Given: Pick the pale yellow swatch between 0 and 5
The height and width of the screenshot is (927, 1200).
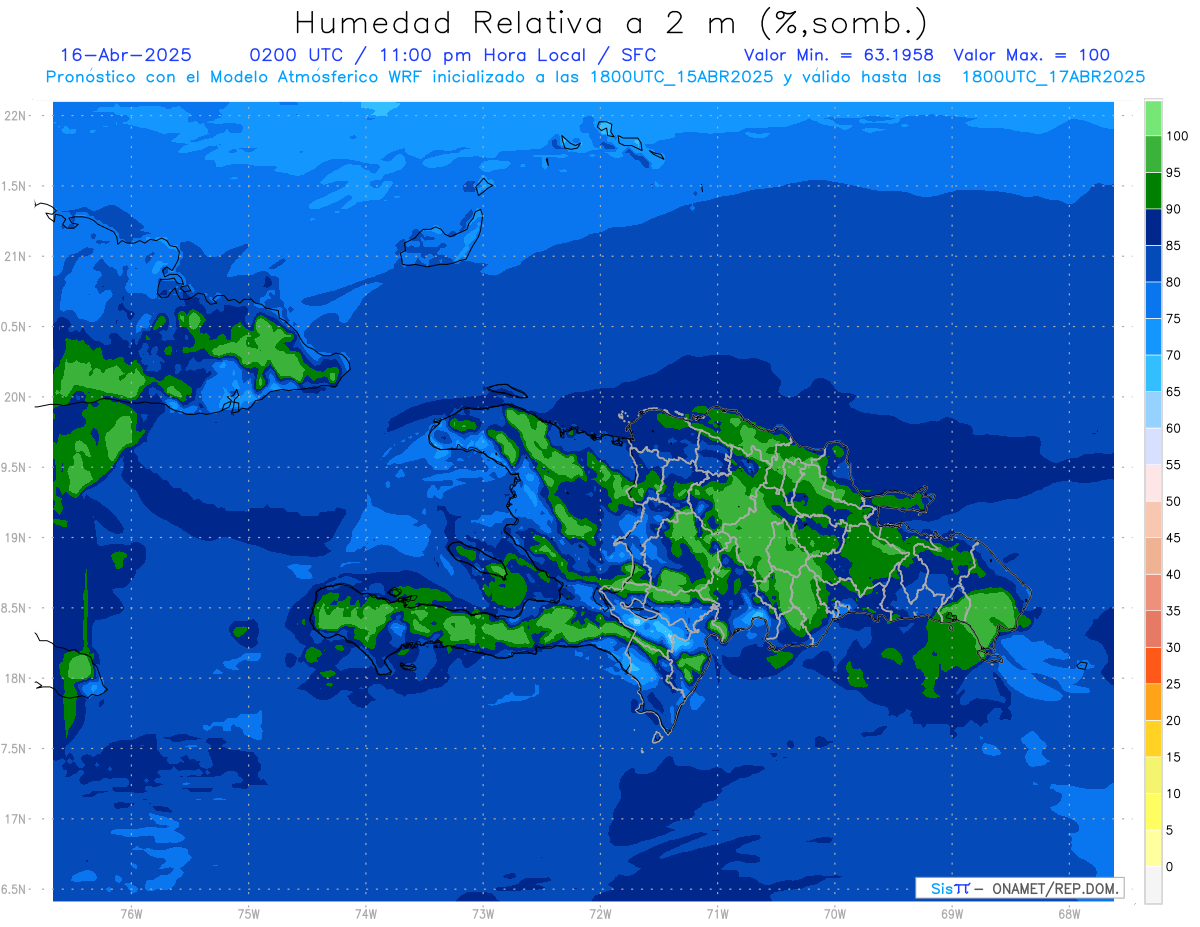Looking at the screenshot, I should tap(1153, 848).
